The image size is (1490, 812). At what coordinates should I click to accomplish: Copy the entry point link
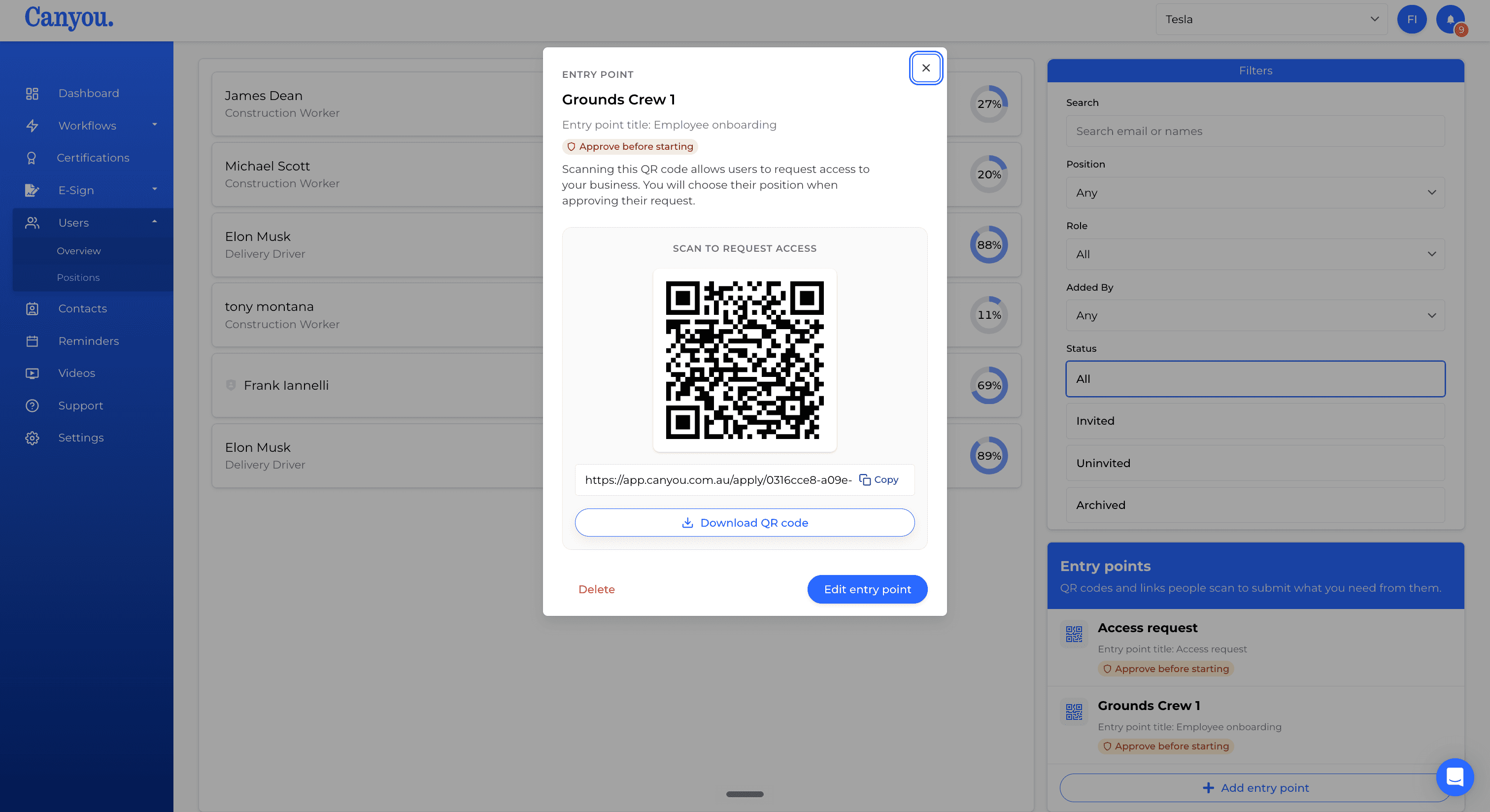[x=879, y=479]
